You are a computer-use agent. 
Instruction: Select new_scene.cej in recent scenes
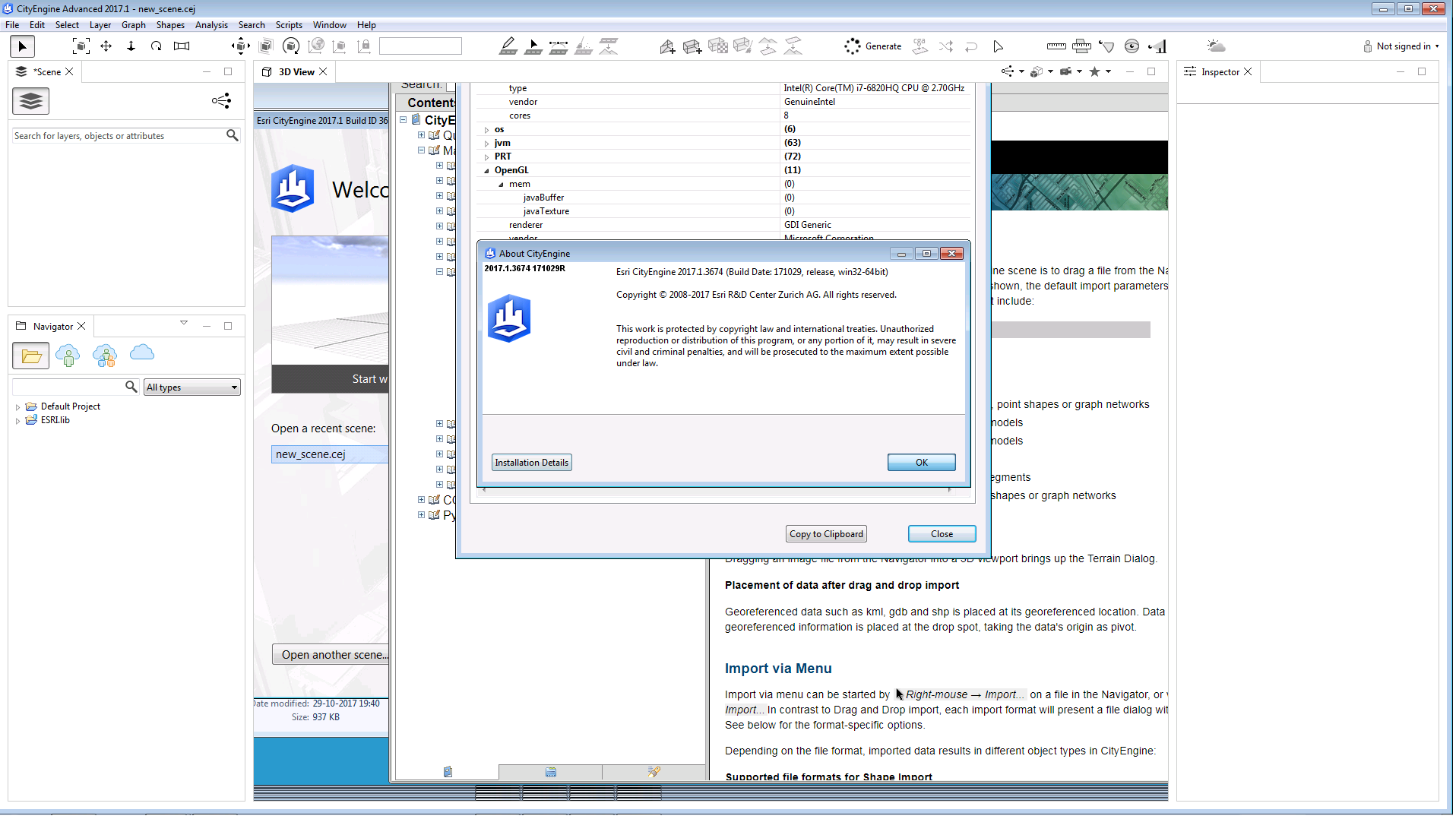330,454
